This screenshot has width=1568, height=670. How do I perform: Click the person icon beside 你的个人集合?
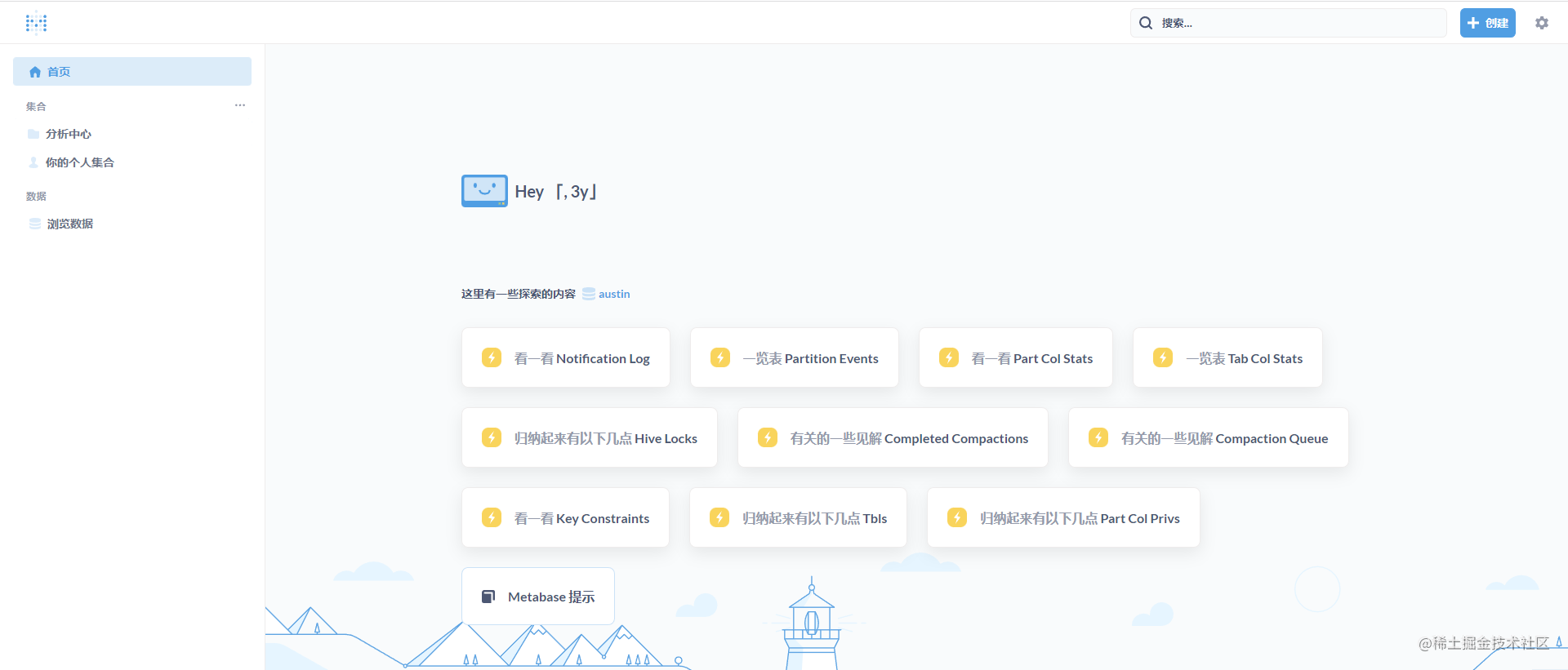33,162
